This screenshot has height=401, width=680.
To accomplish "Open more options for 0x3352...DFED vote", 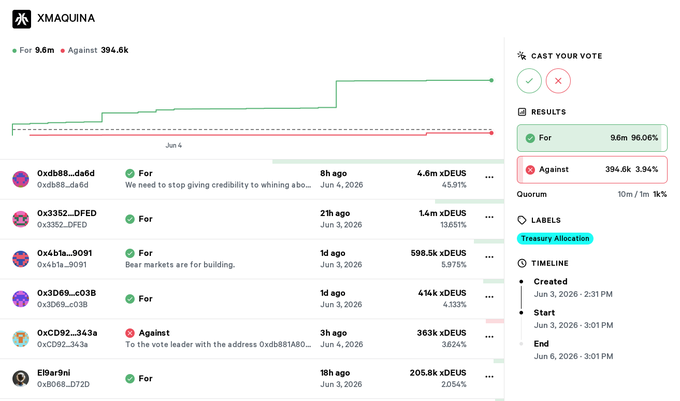I will pos(489,217).
